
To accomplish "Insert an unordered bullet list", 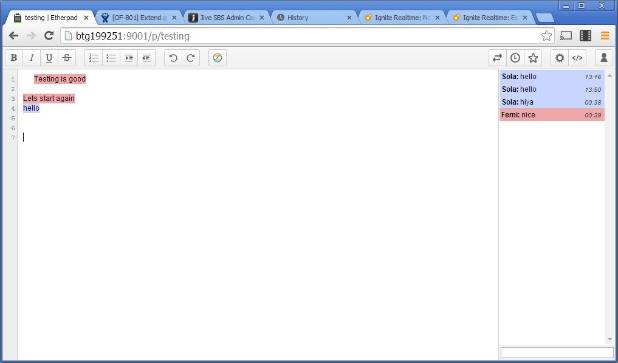I will [112, 58].
